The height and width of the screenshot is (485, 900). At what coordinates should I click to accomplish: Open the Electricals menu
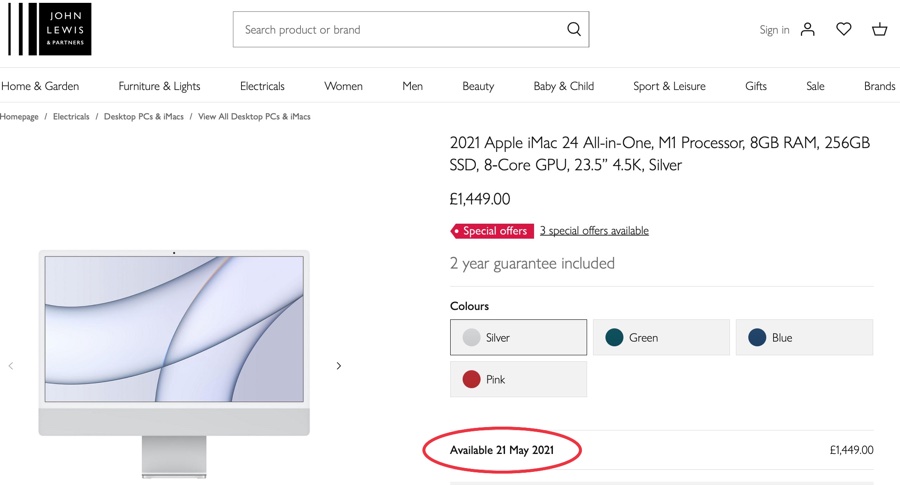262,86
